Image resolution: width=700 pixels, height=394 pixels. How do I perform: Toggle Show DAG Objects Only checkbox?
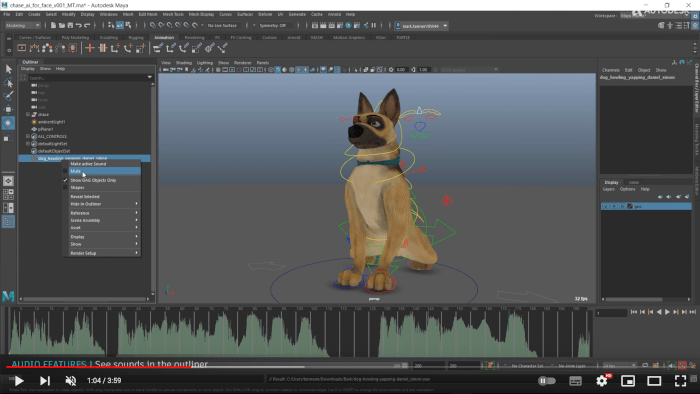65,180
